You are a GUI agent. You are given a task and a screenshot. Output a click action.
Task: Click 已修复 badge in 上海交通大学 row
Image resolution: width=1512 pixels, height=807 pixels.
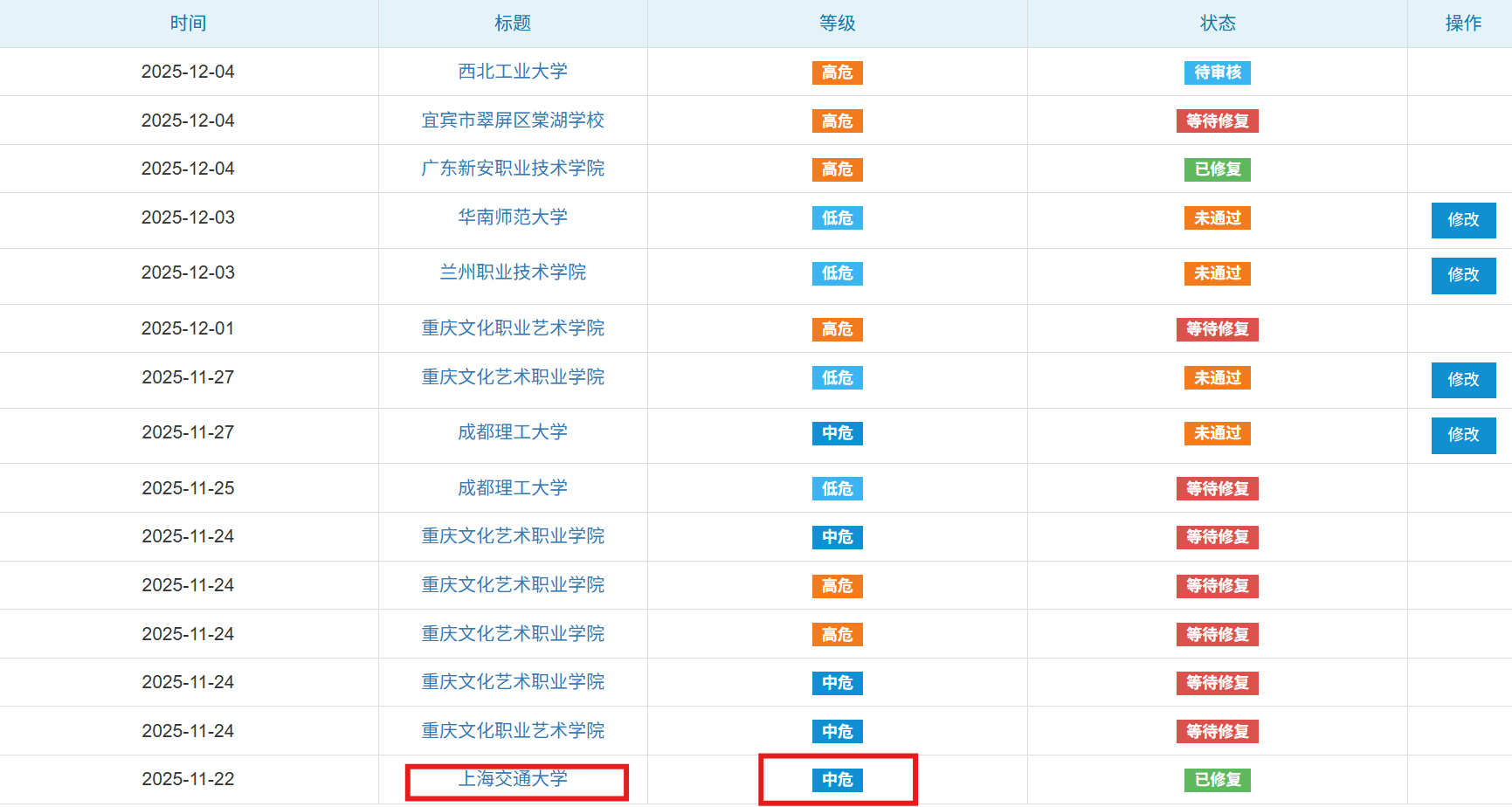coord(1217,780)
